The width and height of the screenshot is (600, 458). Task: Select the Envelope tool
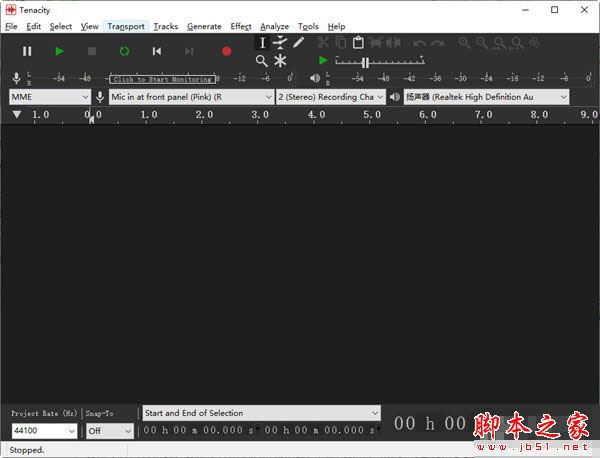point(280,42)
